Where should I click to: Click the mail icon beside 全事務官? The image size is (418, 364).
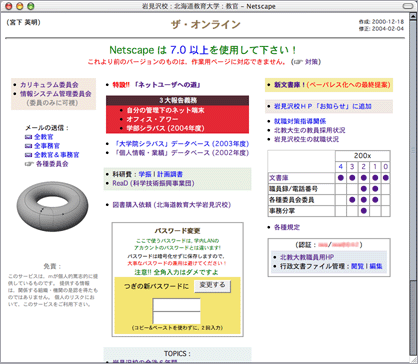[28, 146]
